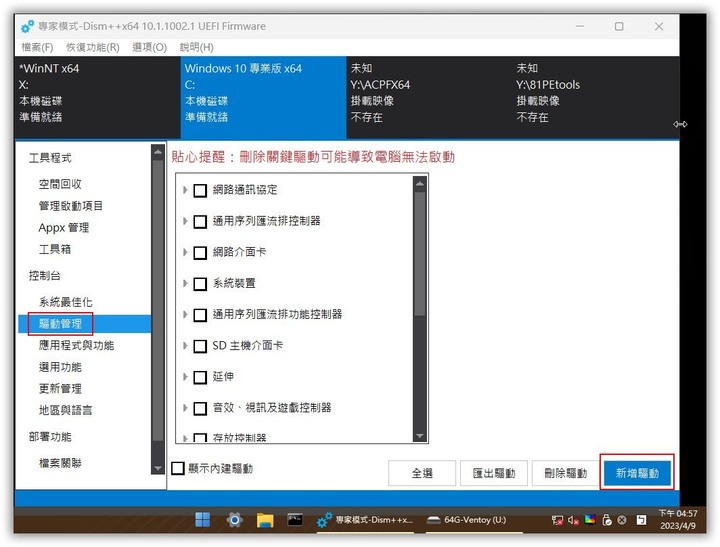Open Appx 管理 in the sidebar
This screenshot has height=547, width=720.
pos(64,227)
